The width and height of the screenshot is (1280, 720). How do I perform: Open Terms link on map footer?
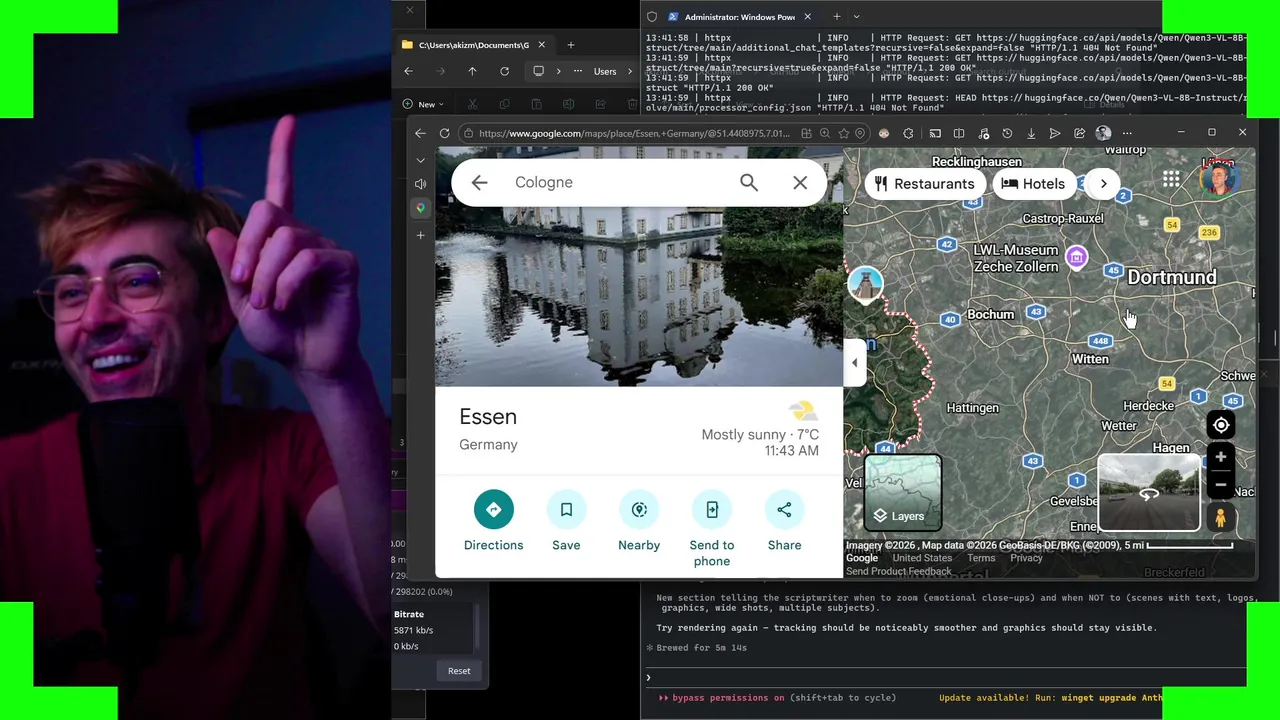pos(981,558)
